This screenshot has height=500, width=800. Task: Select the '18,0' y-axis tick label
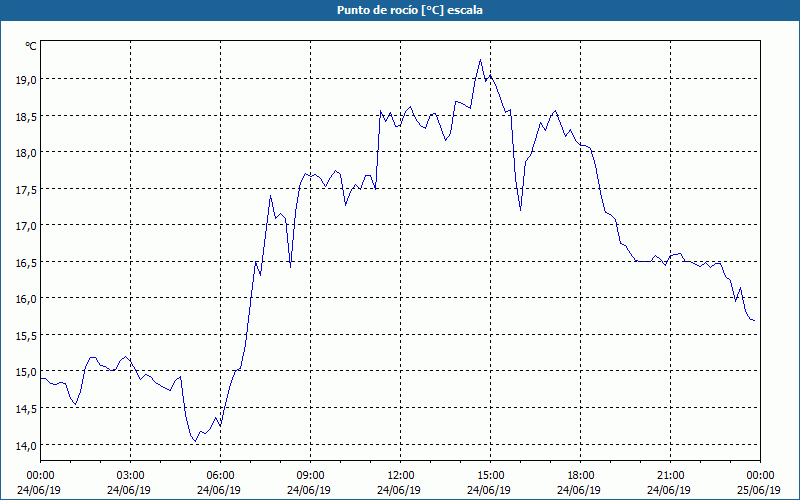click(x=28, y=153)
